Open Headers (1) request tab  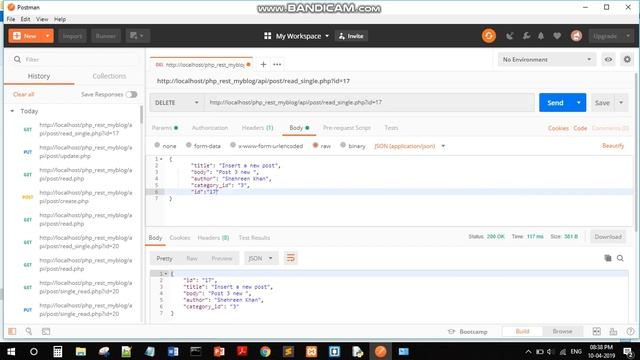(x=257, y=128)
